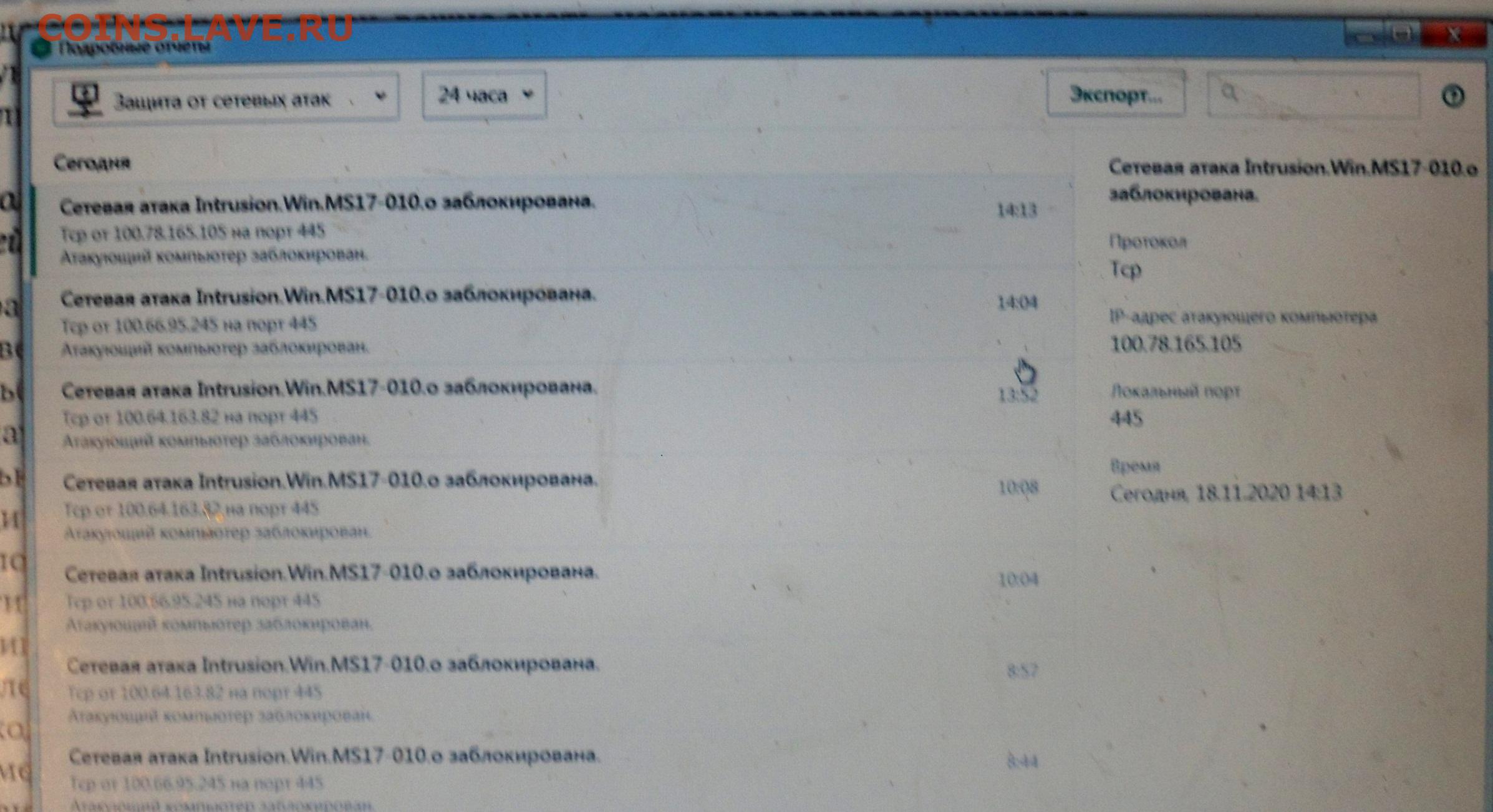Maximize the Подробные отчеты window
Viewport: 1493px width, 812px height.
coord(1401,34)
